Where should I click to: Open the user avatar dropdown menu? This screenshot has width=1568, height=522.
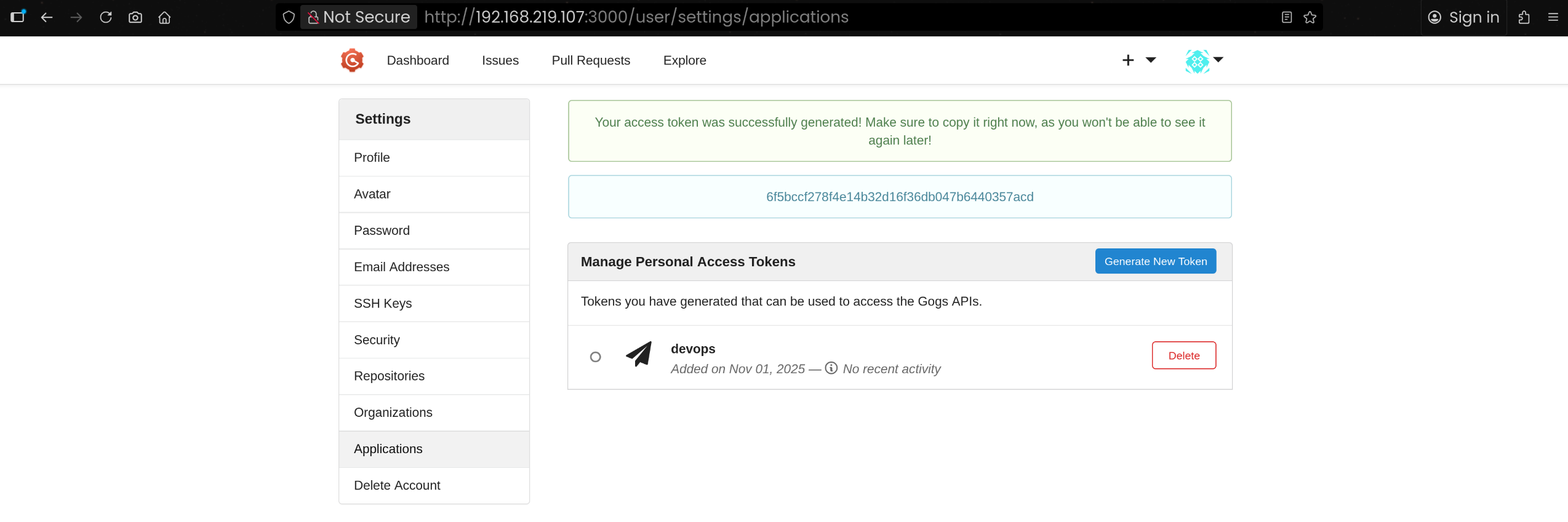tap(1204, 60)
